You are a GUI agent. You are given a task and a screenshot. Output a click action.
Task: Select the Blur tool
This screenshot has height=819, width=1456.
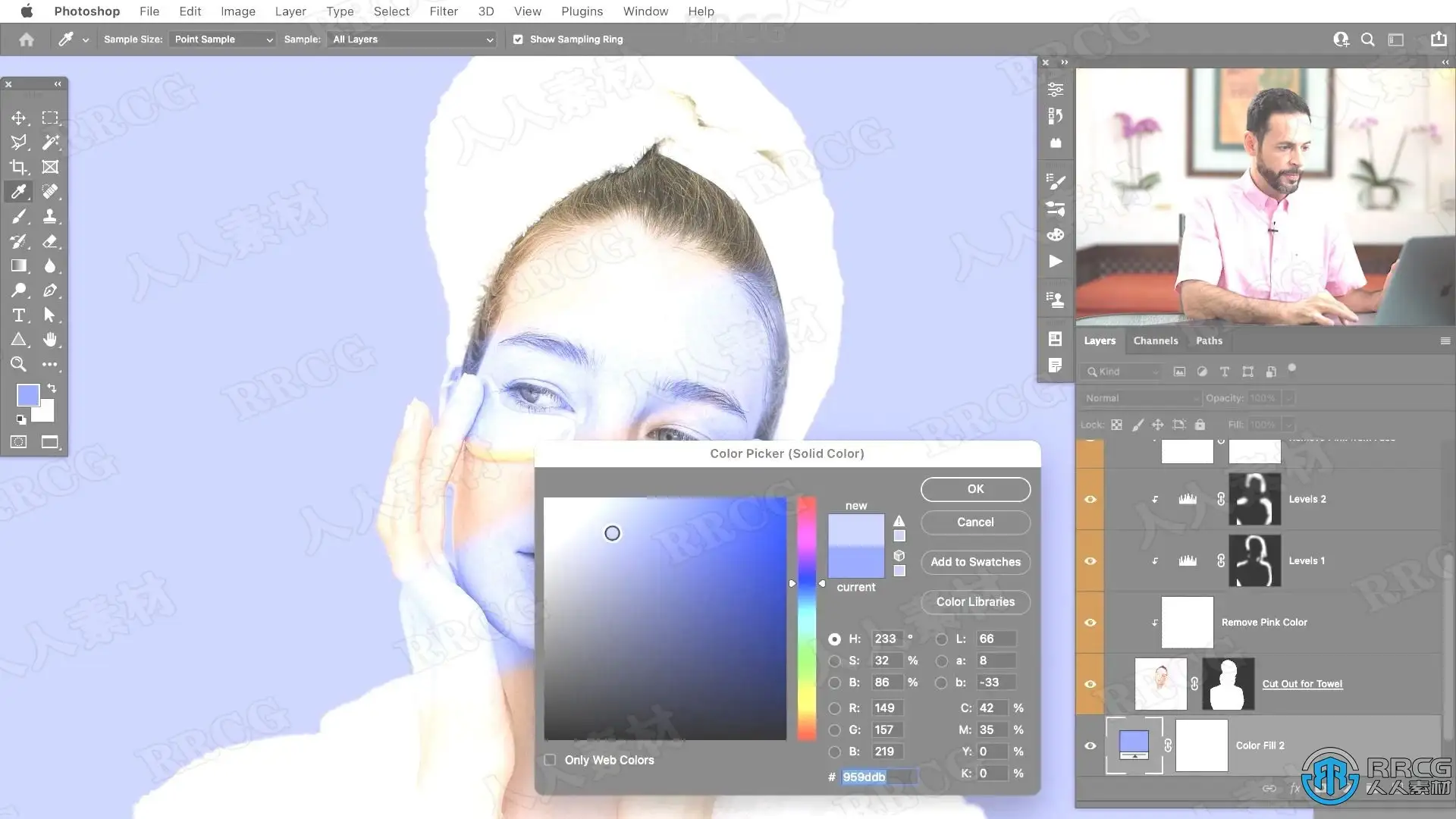(x=50, y=266)
